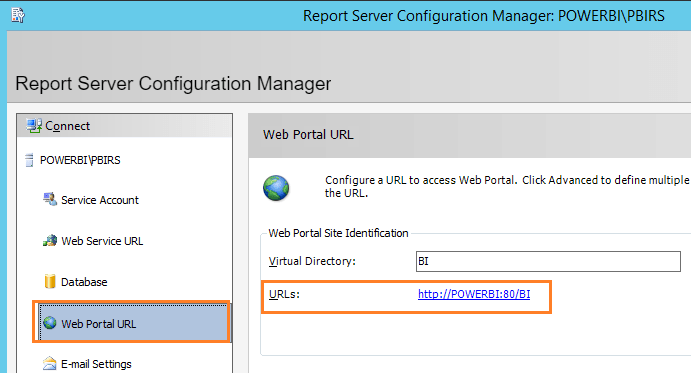The image size is (691, 373).
Task: Click the Report Server Configuration Manager heading
Action: pyautogui.click(x=173, y=83)
